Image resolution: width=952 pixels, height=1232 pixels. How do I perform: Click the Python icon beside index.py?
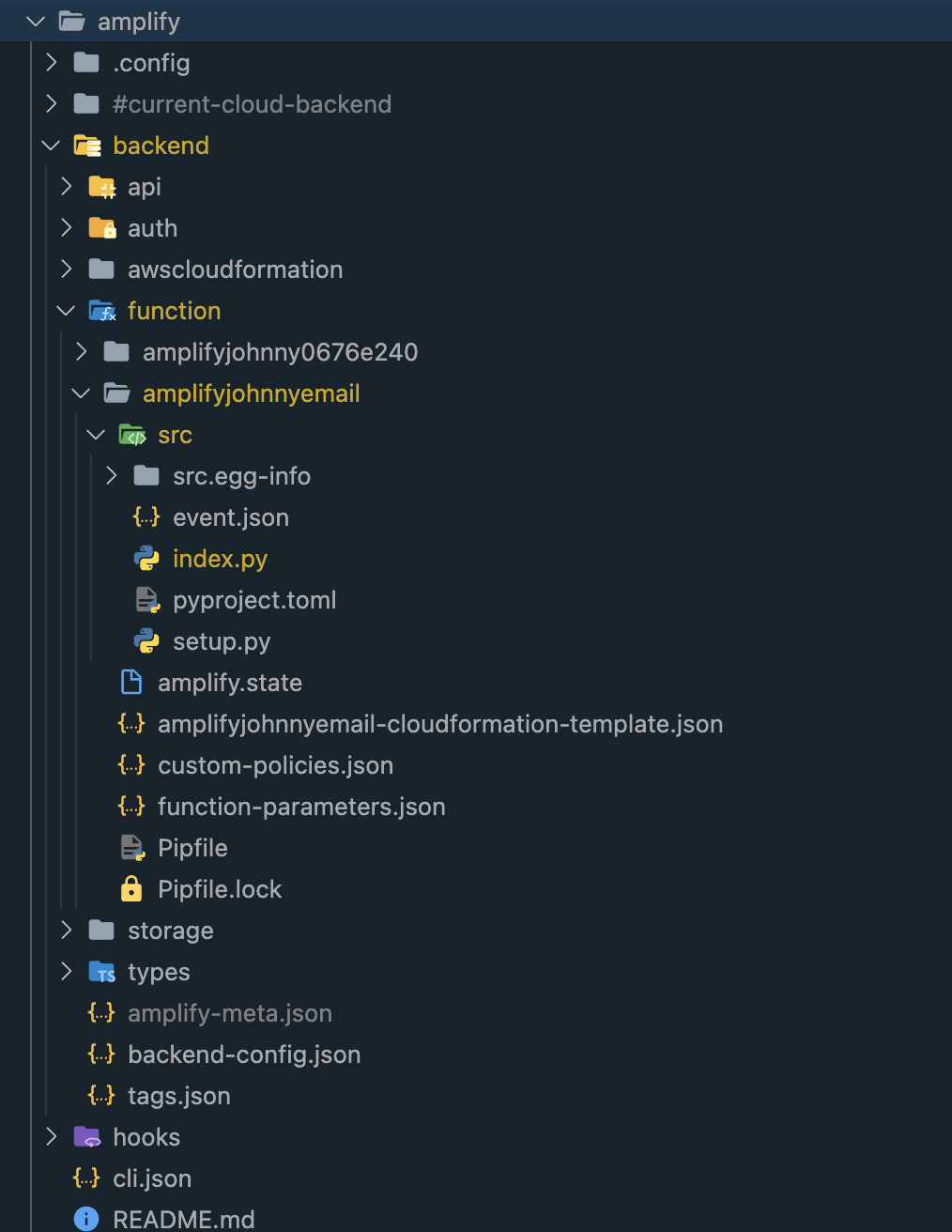coord(146,558)
